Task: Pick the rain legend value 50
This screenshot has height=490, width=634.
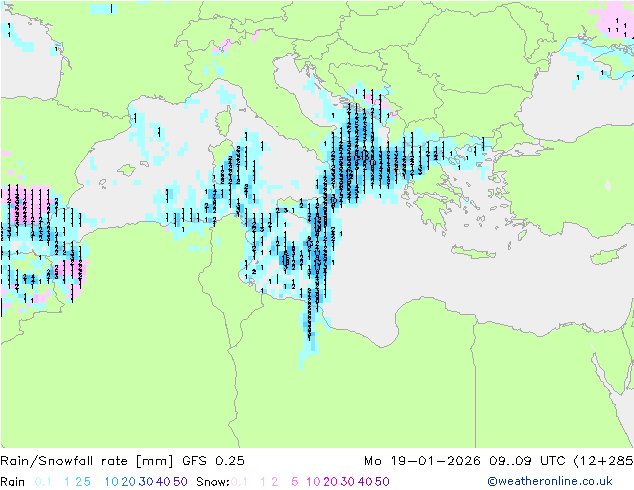Action: click(180, 482)
